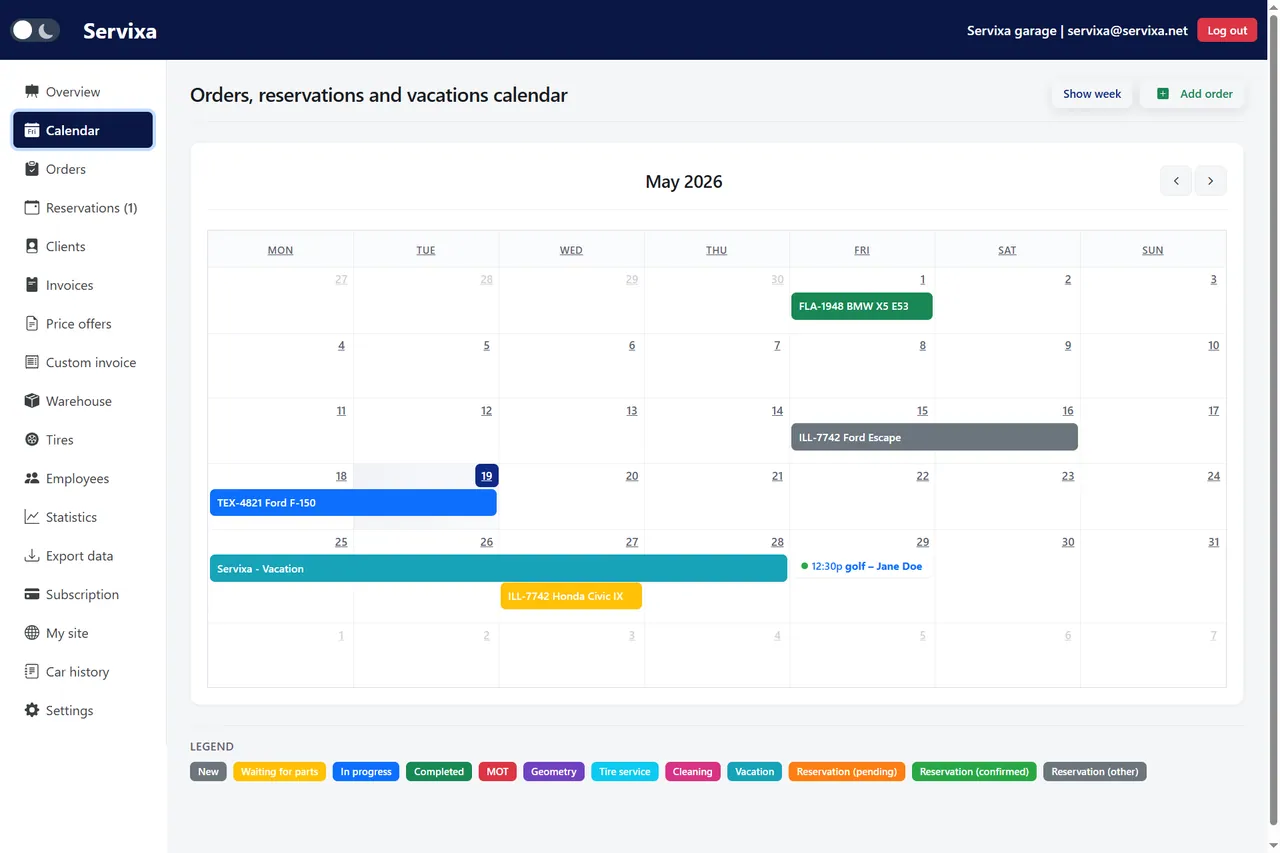
Task: Open the Invoices section
Action: tap(83, 285)
